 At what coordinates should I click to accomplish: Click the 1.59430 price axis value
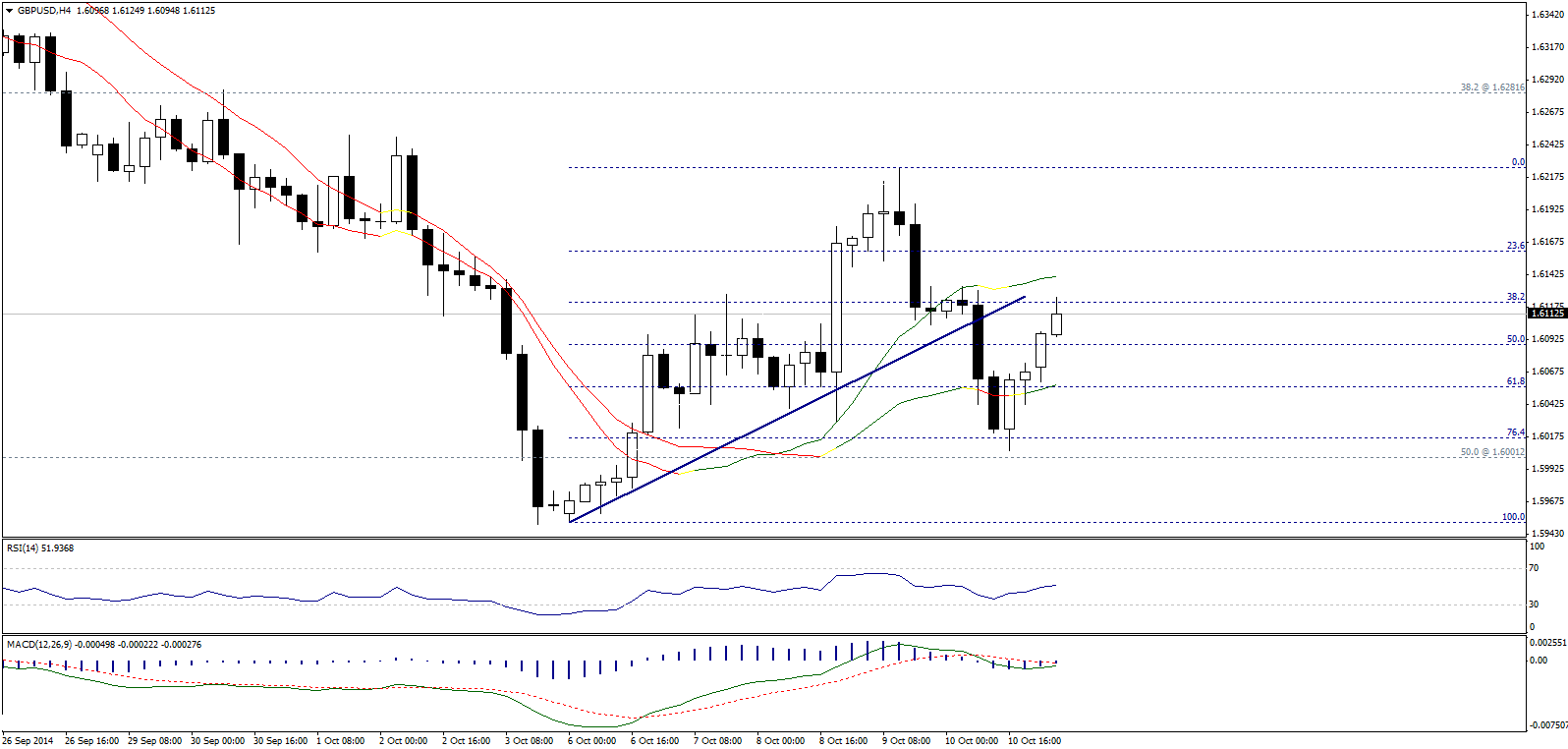[1547, 533]
